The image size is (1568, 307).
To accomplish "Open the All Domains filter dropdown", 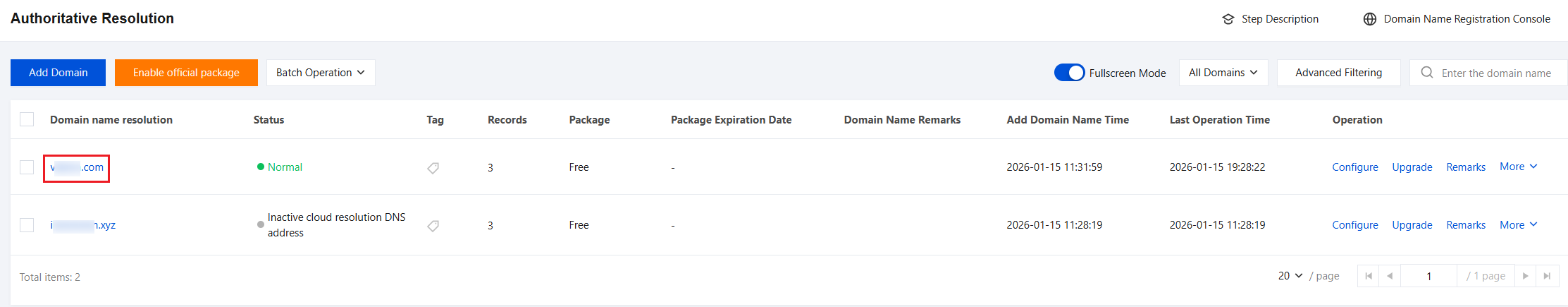I will (x=1223, y=73).
